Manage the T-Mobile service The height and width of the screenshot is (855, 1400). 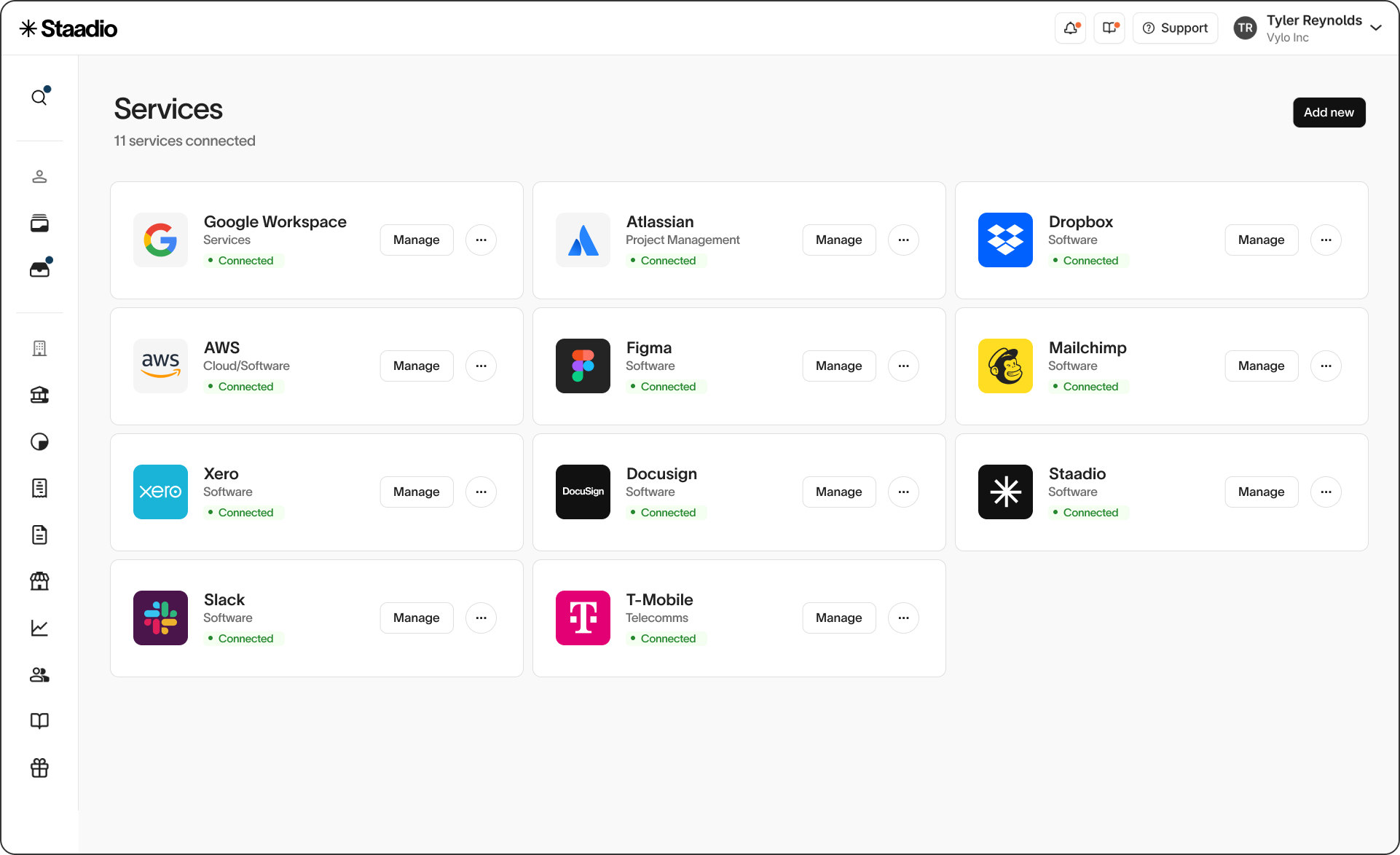(x=839, y=618)
